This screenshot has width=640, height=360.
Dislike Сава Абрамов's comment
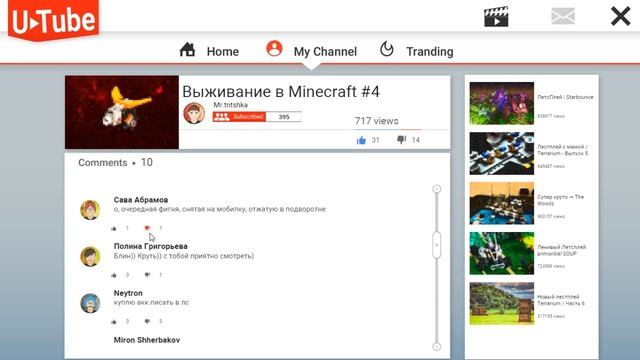click(147, 228)
